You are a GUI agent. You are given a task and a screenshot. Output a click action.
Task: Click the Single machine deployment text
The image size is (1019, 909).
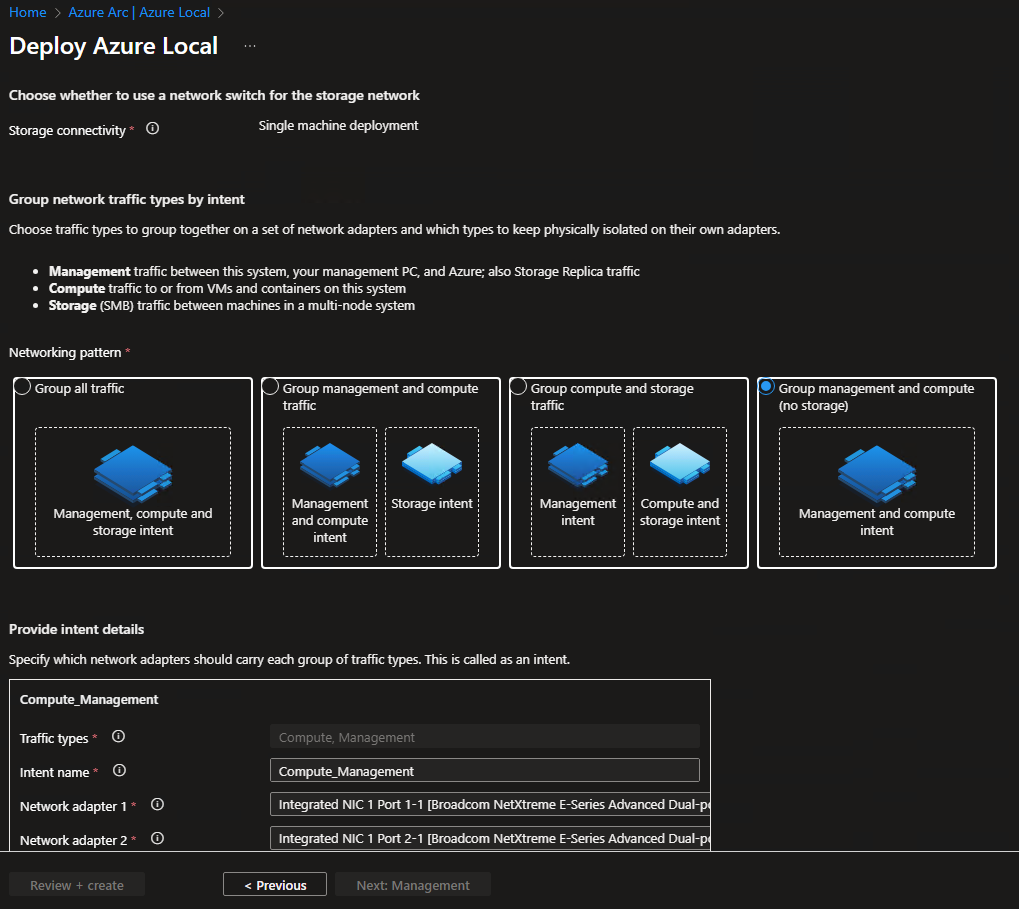(339, 126)
